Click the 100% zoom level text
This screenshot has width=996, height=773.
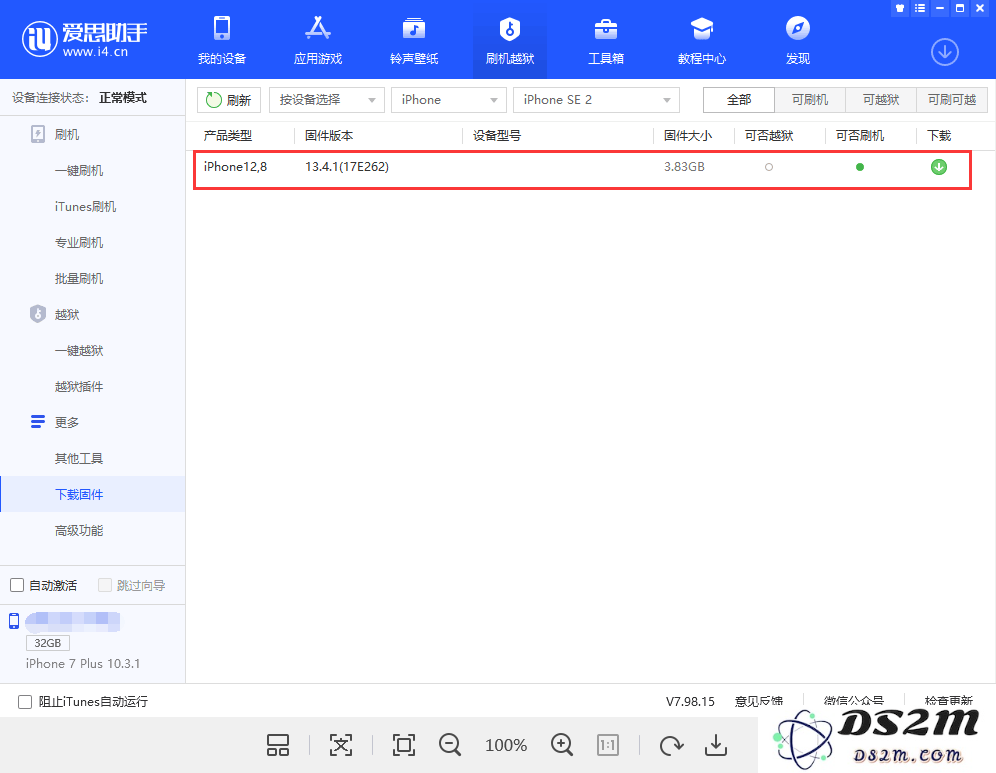tap(506, 745)
